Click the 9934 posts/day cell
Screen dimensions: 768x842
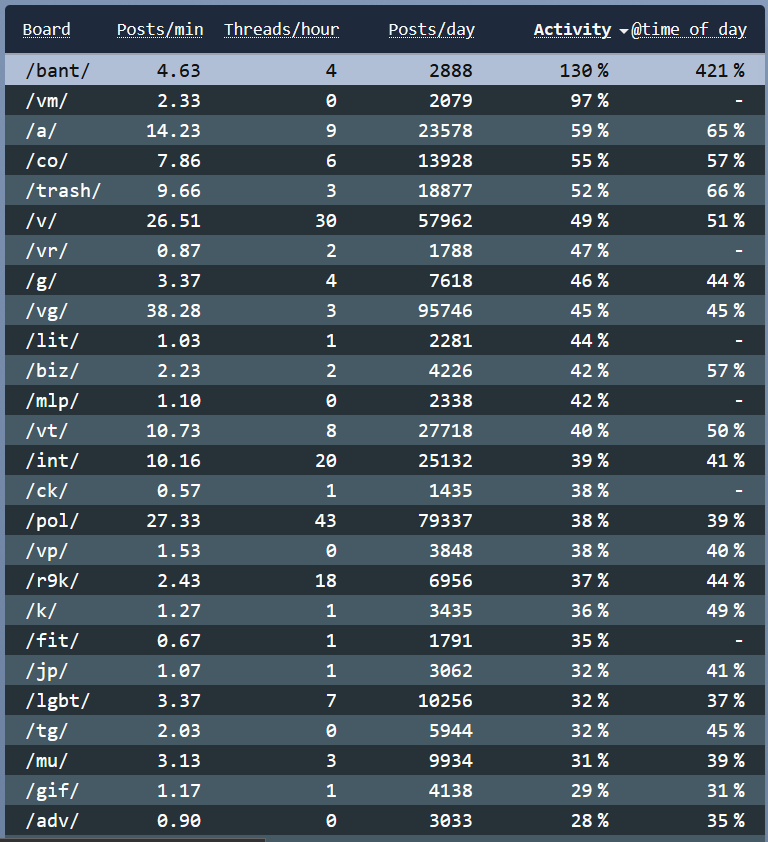451,761
